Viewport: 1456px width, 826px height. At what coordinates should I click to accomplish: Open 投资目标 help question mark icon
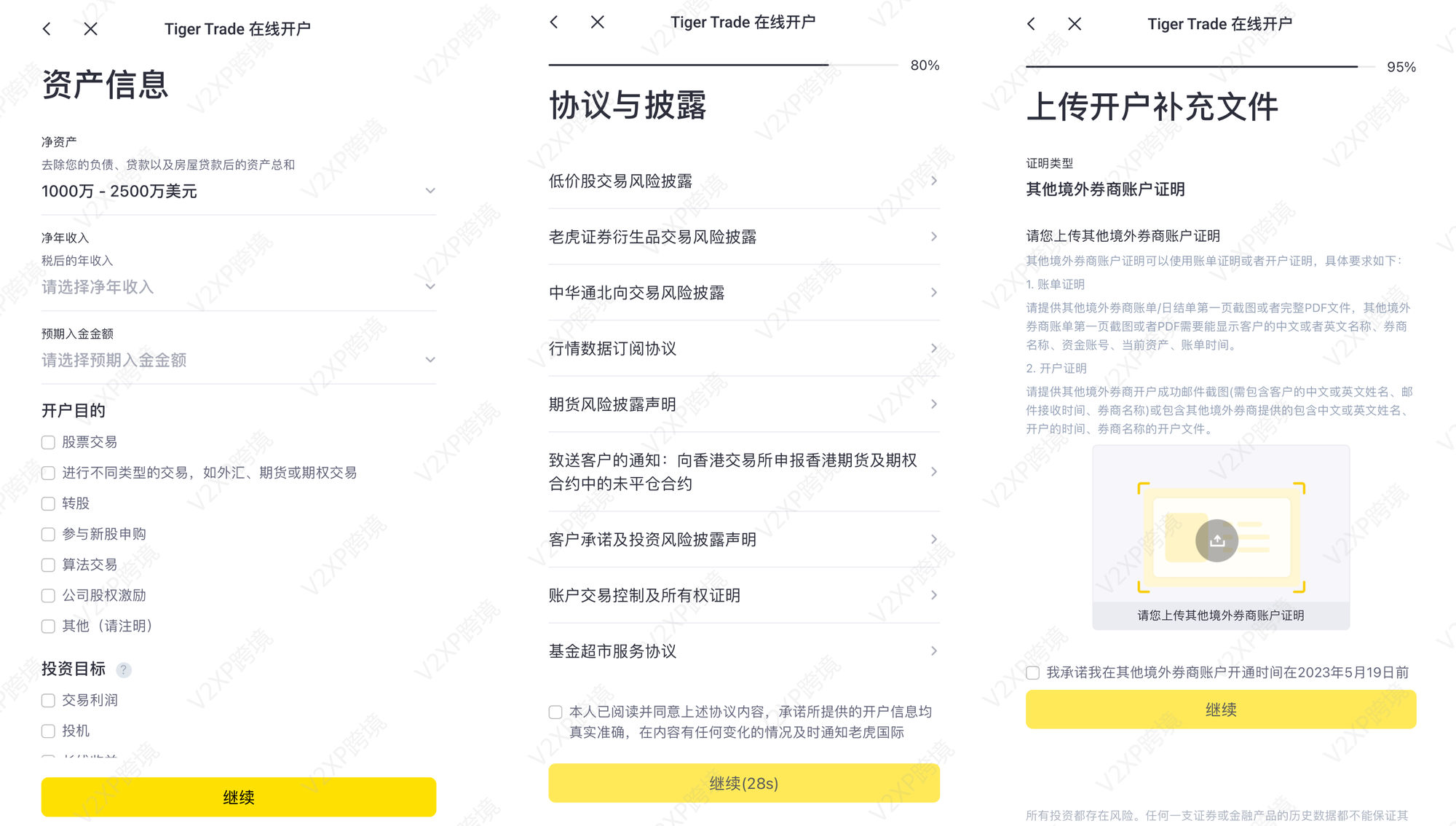point(124,670)
